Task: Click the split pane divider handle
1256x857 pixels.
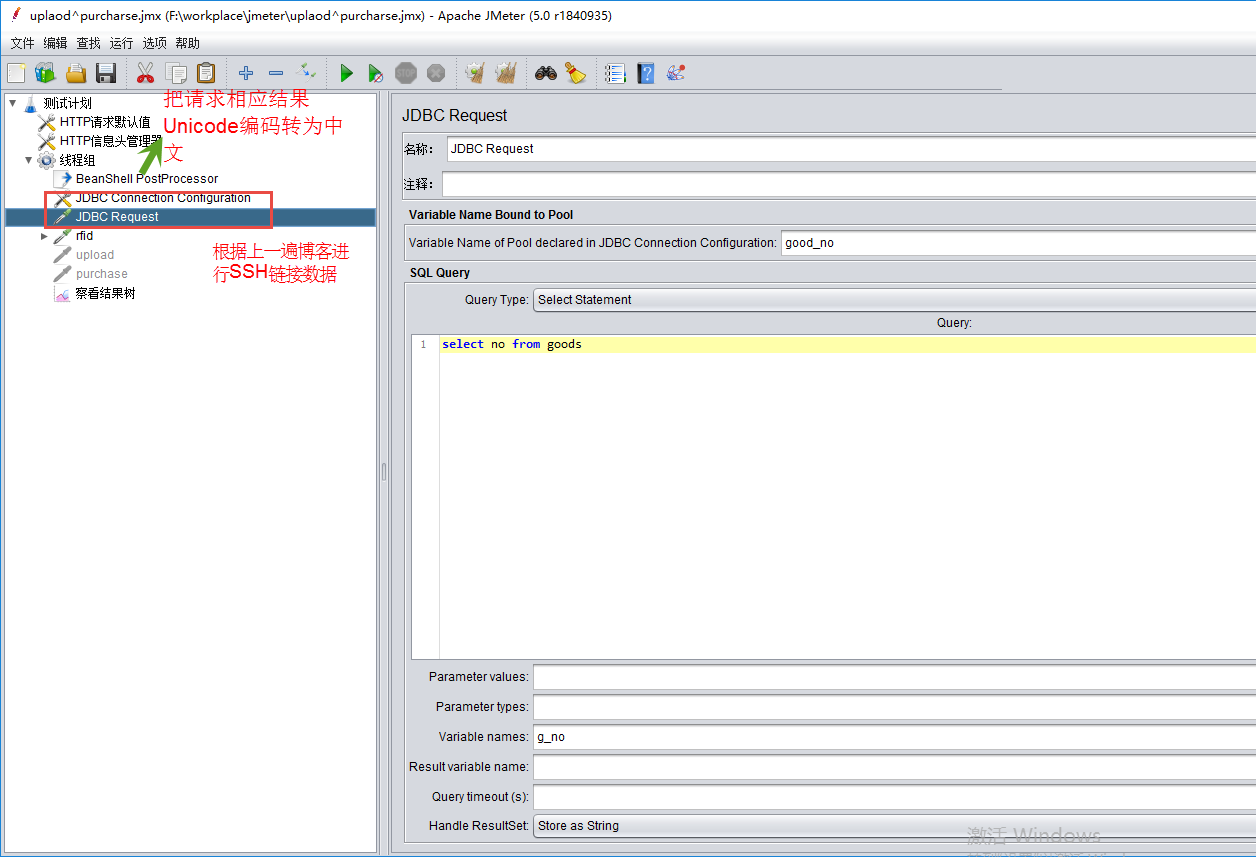Action: click(383, 472)
